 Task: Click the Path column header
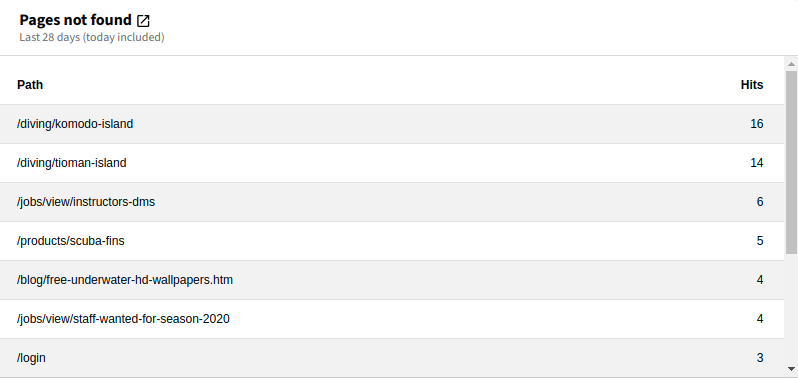pyautogui.click(x=30, y=85)
